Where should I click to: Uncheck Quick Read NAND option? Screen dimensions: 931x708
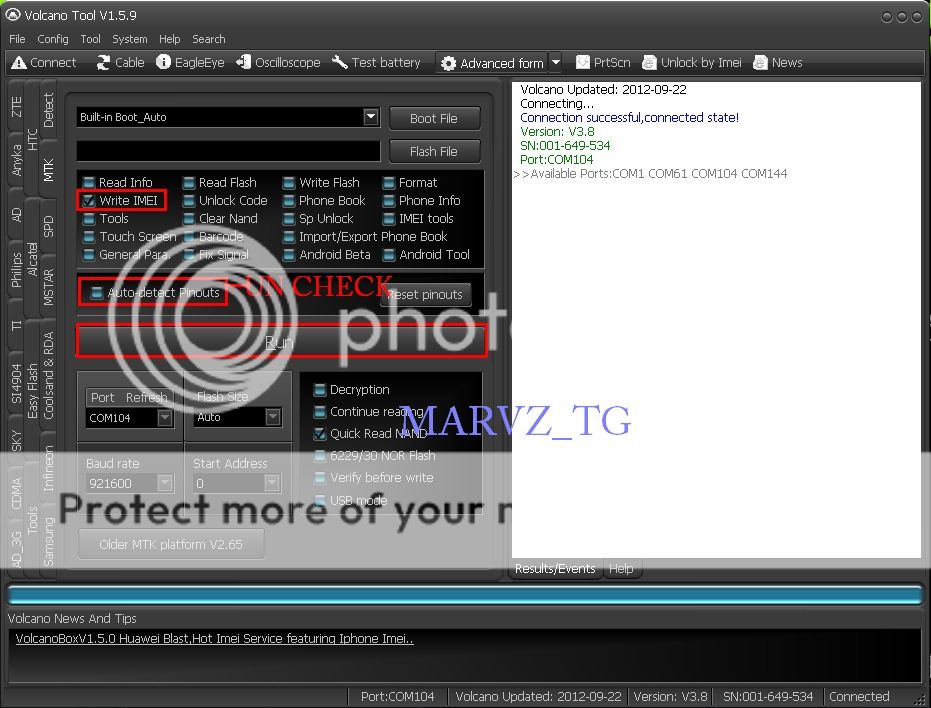[x=319, y=434]
